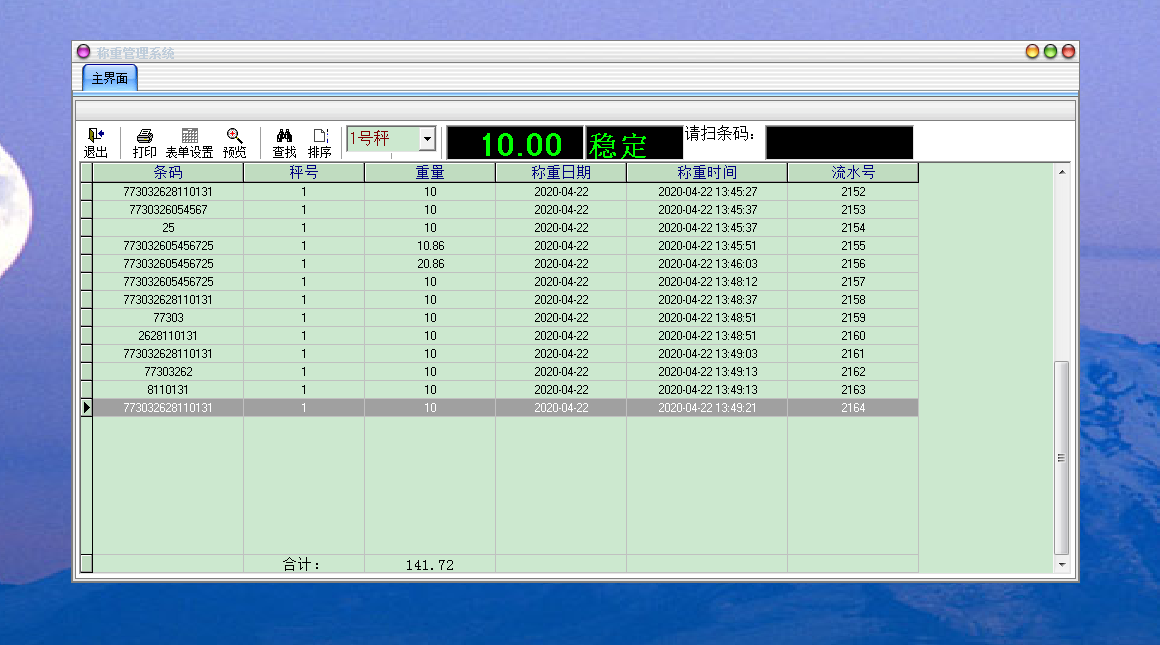Viewport: 1160px width, 645px height.
Task: Click the 退出 exit icon
Action: point(95,143)
